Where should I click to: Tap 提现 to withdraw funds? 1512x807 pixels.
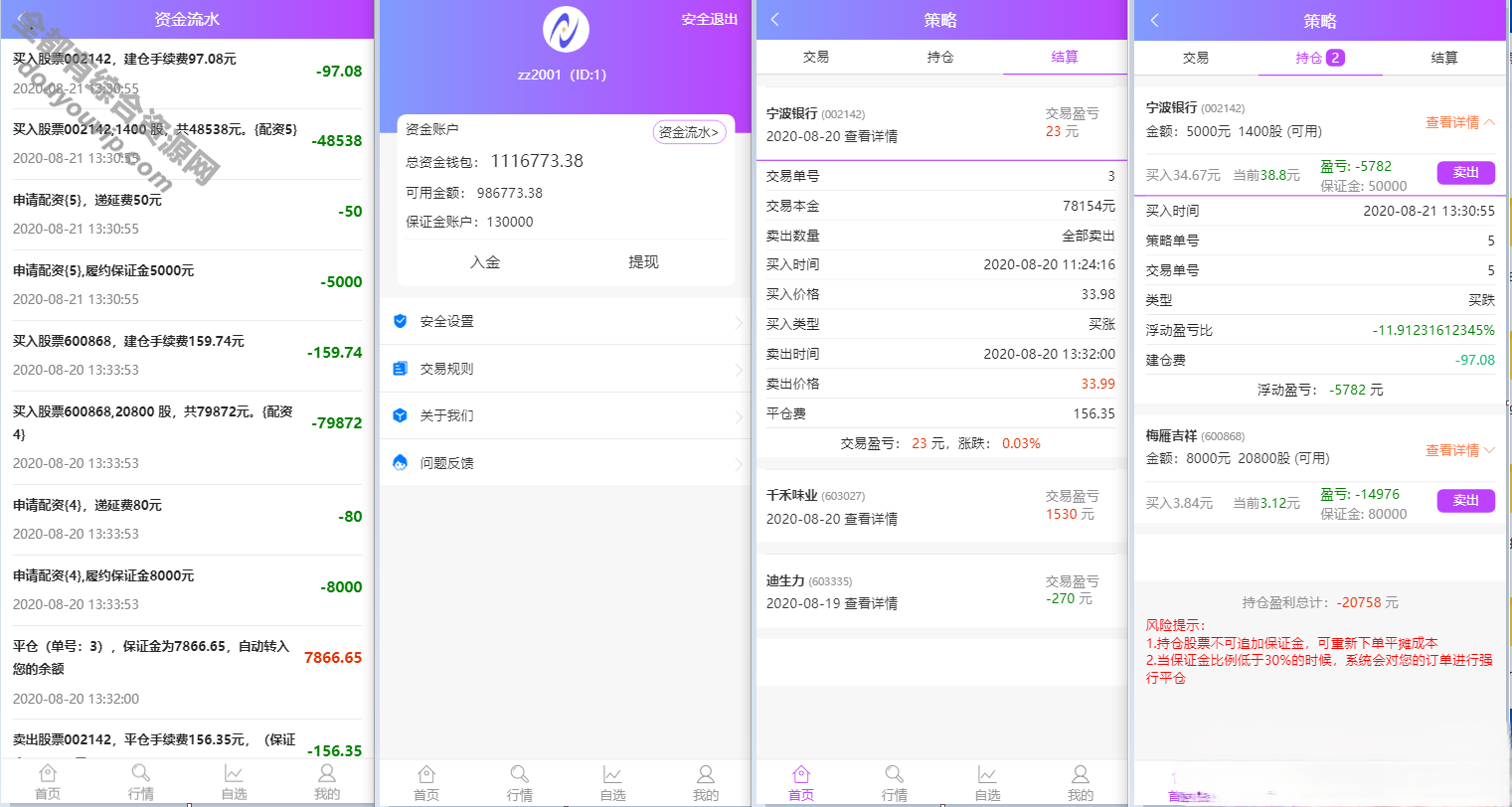pyautogui.click(x=643, y=262)
